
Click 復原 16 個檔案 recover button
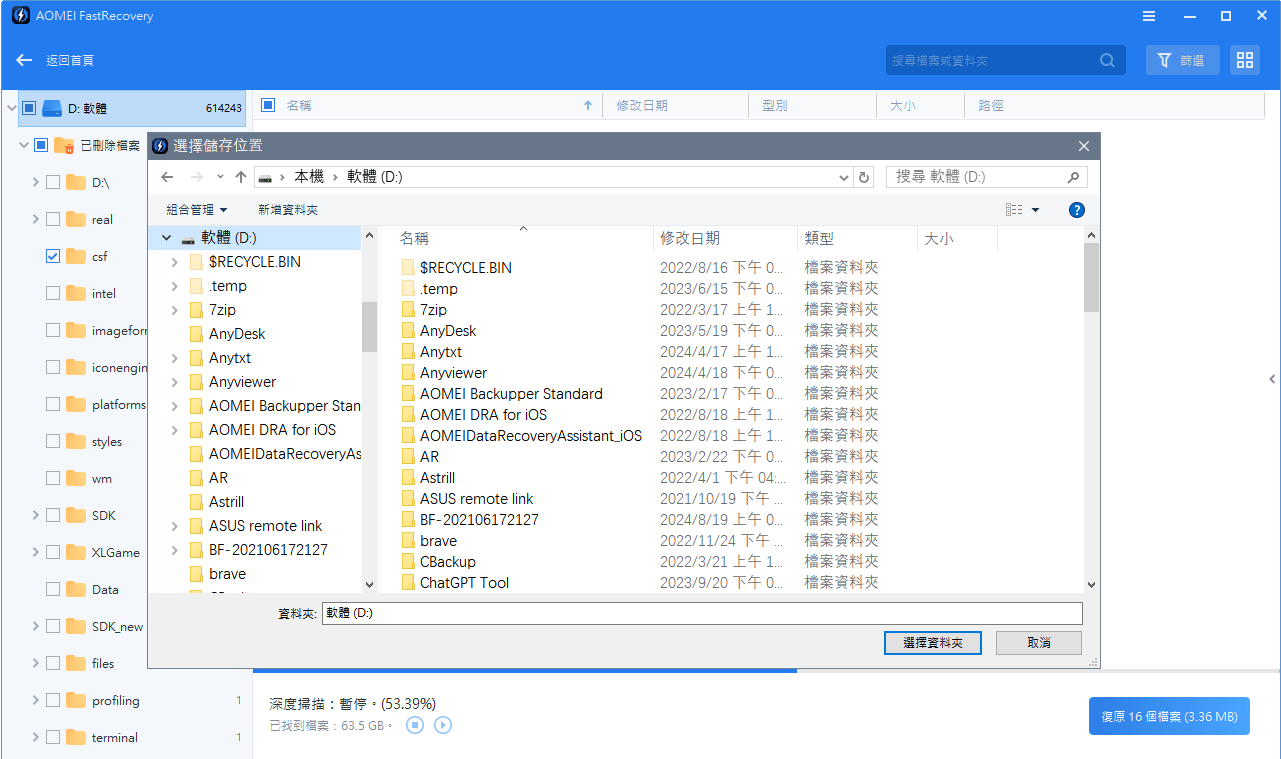(x=1169, y=716)
